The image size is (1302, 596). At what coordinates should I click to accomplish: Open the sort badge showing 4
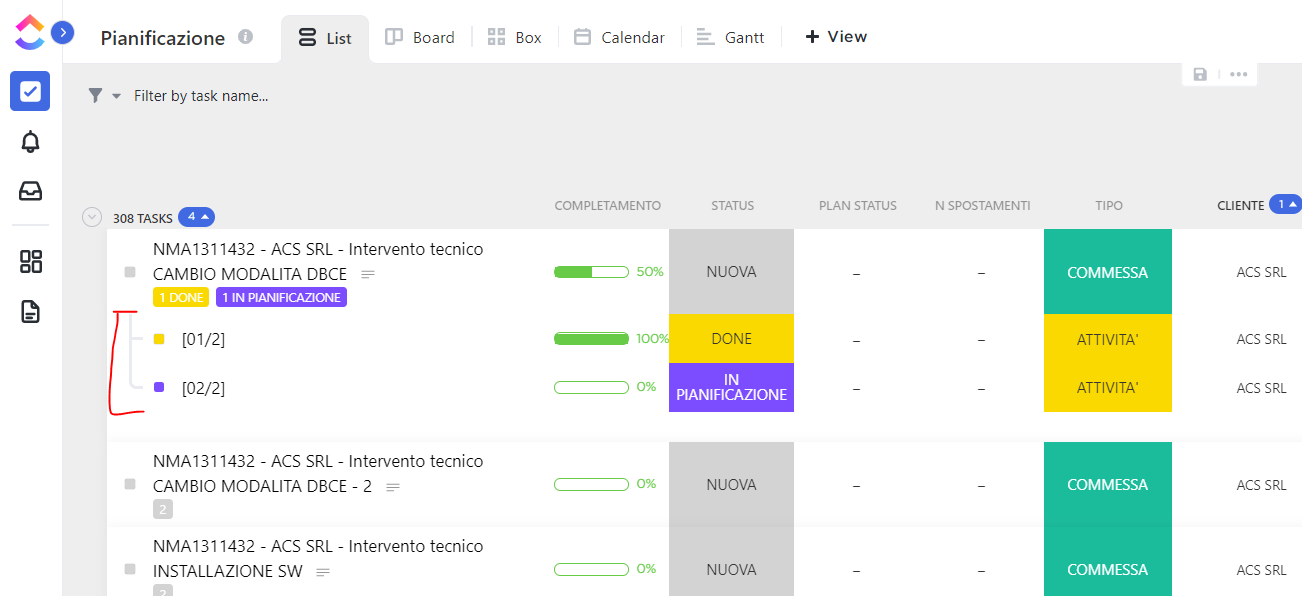point(196,217)
